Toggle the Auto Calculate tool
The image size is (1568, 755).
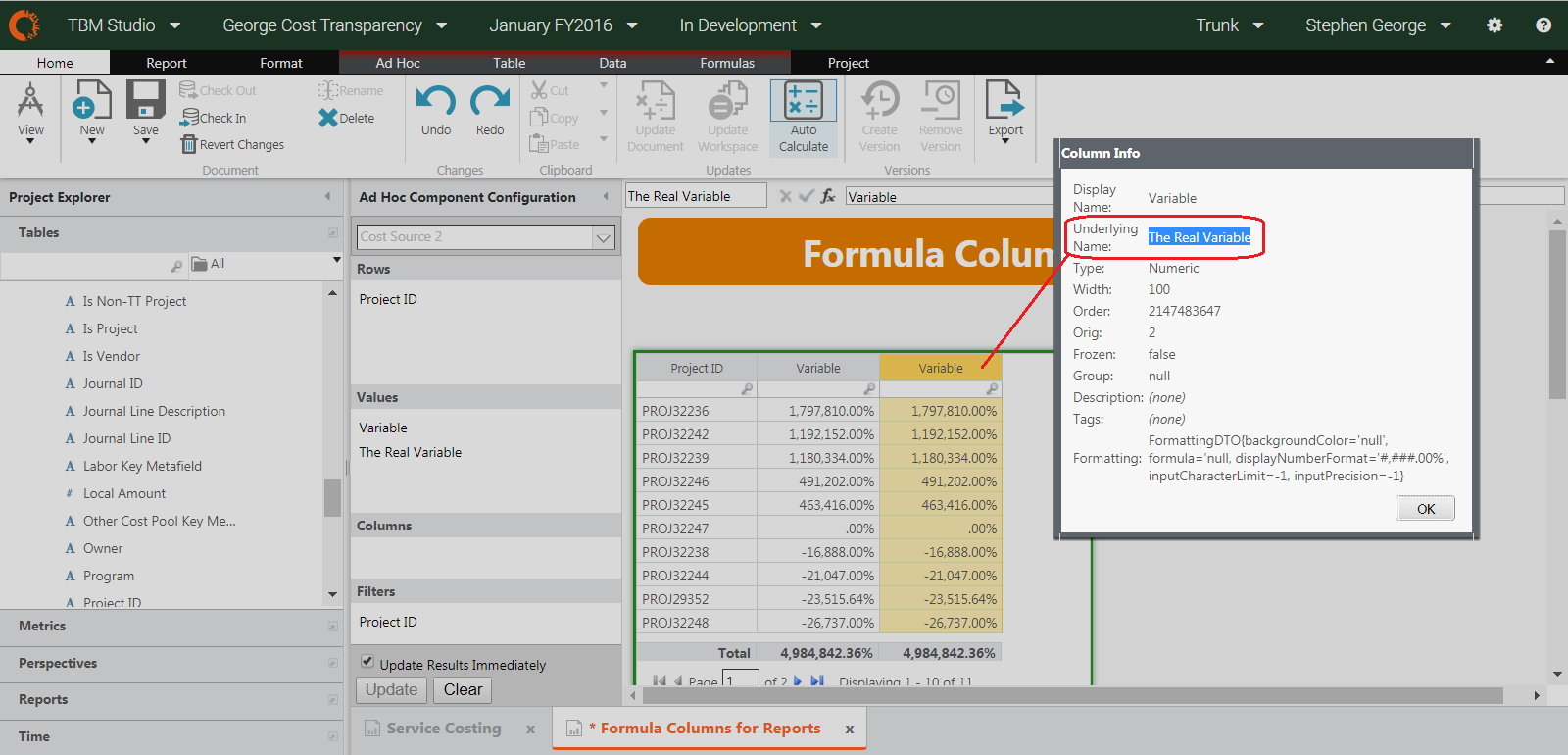pyautogui.click(x=804, y=117)
